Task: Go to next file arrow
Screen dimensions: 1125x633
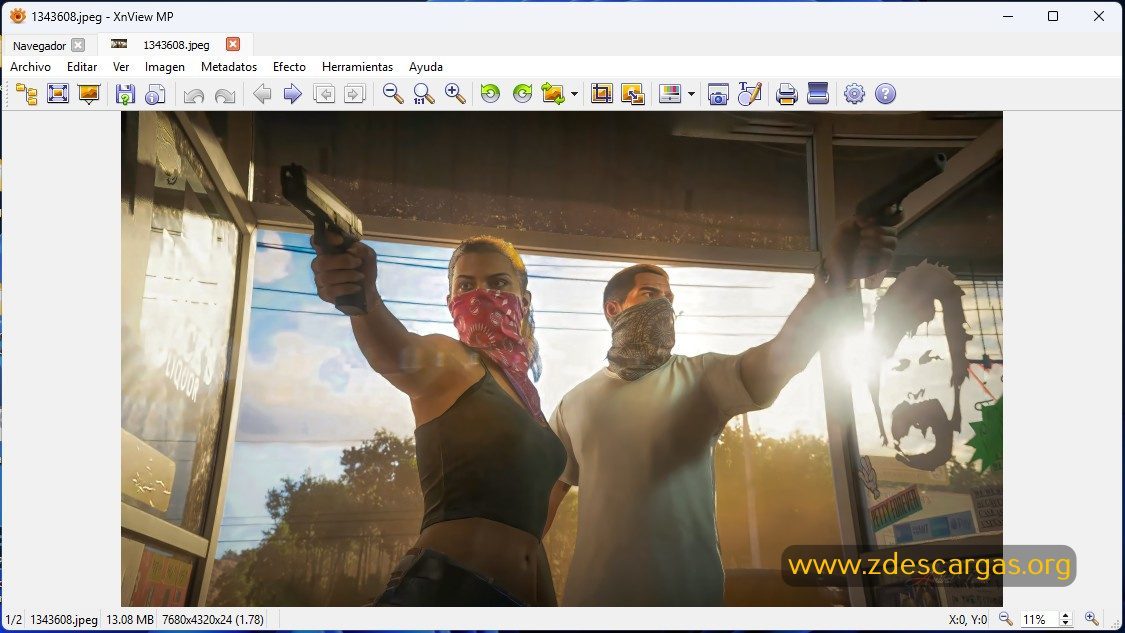Action: [293, 94]
